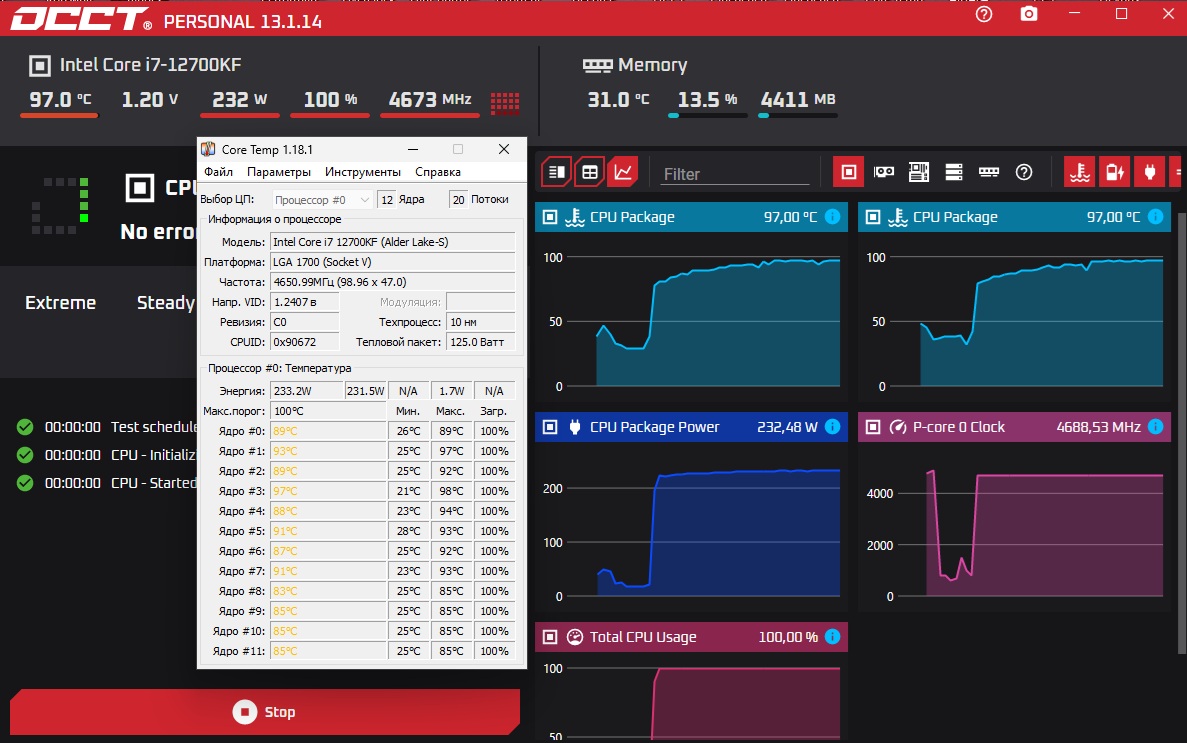Image resolution: width=1187 pixels, height=743 pixels.
Task: Open info for Total CPU Usage graph
Action: 832,637
